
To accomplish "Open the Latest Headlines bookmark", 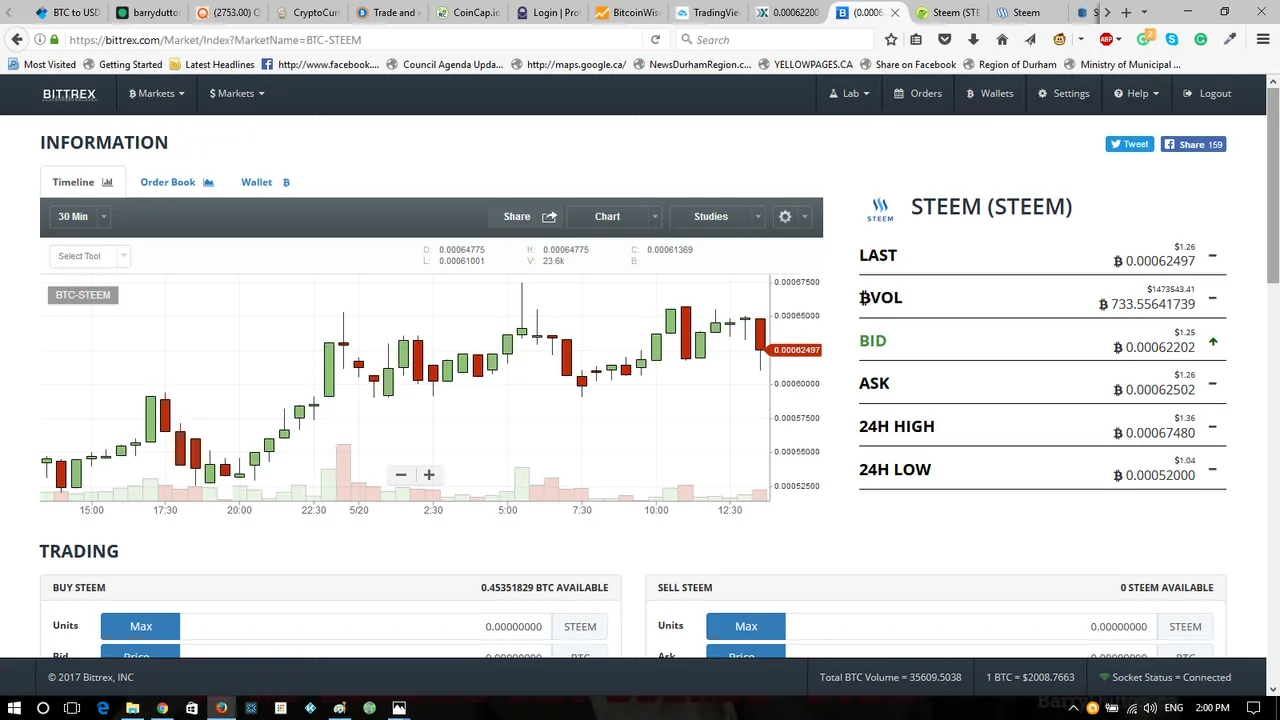I will click(212, 64).
